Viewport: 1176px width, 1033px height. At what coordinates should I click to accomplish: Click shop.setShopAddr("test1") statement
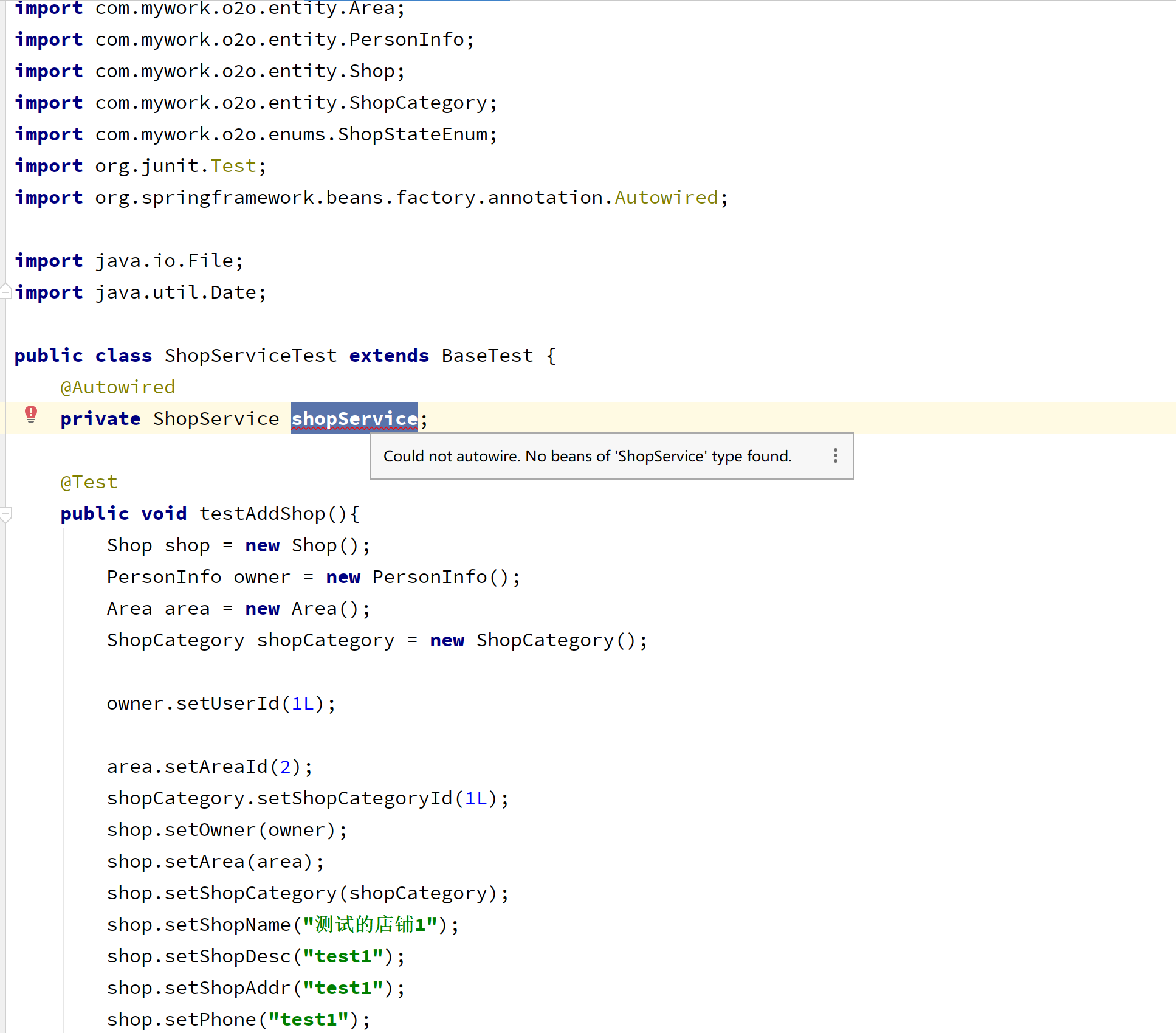click(256, 988)
